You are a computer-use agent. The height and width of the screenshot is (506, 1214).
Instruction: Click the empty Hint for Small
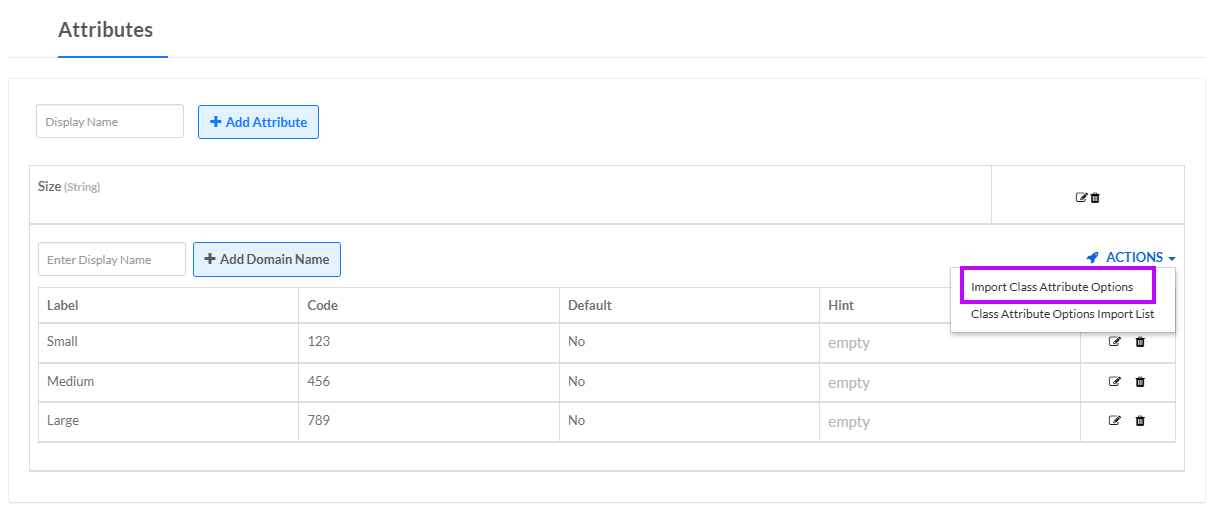(x=849, y=343)
